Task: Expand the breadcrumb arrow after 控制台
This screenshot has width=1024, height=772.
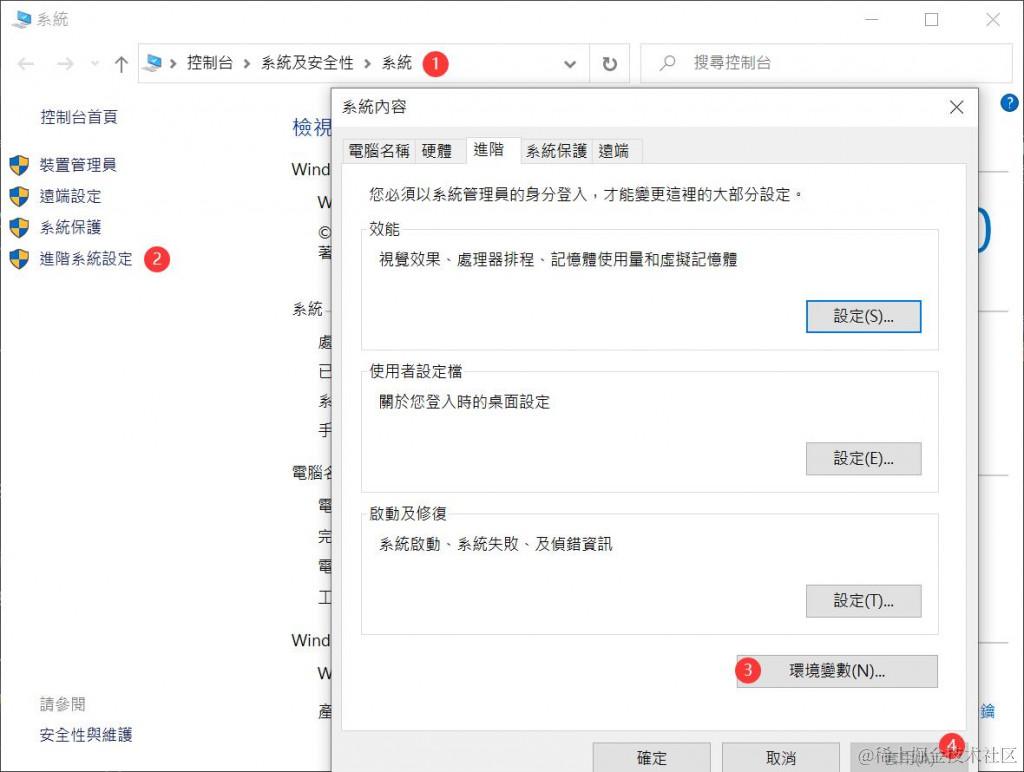Action: (247, 63)
